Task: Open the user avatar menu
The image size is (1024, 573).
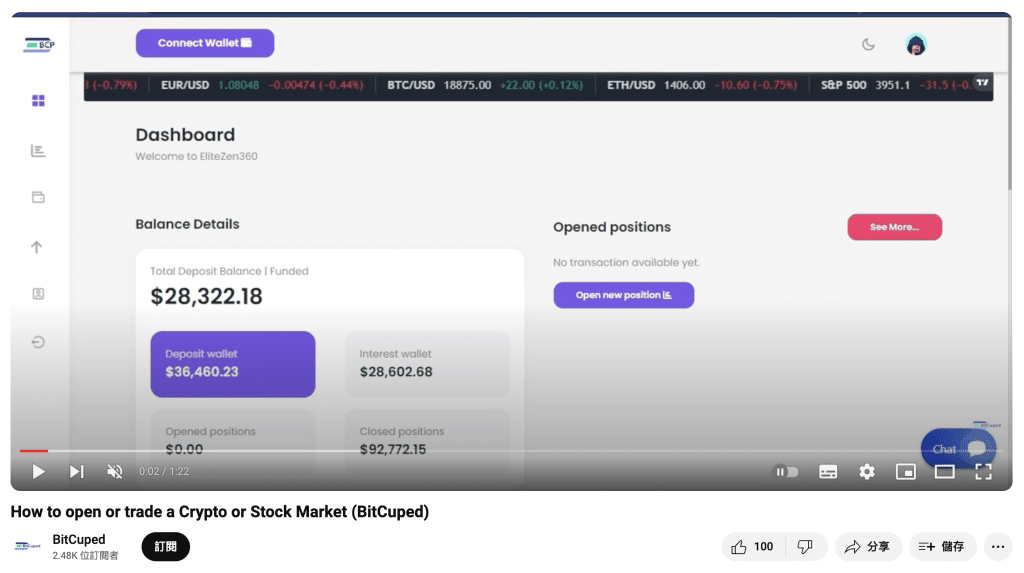Action: pos(916,44)
